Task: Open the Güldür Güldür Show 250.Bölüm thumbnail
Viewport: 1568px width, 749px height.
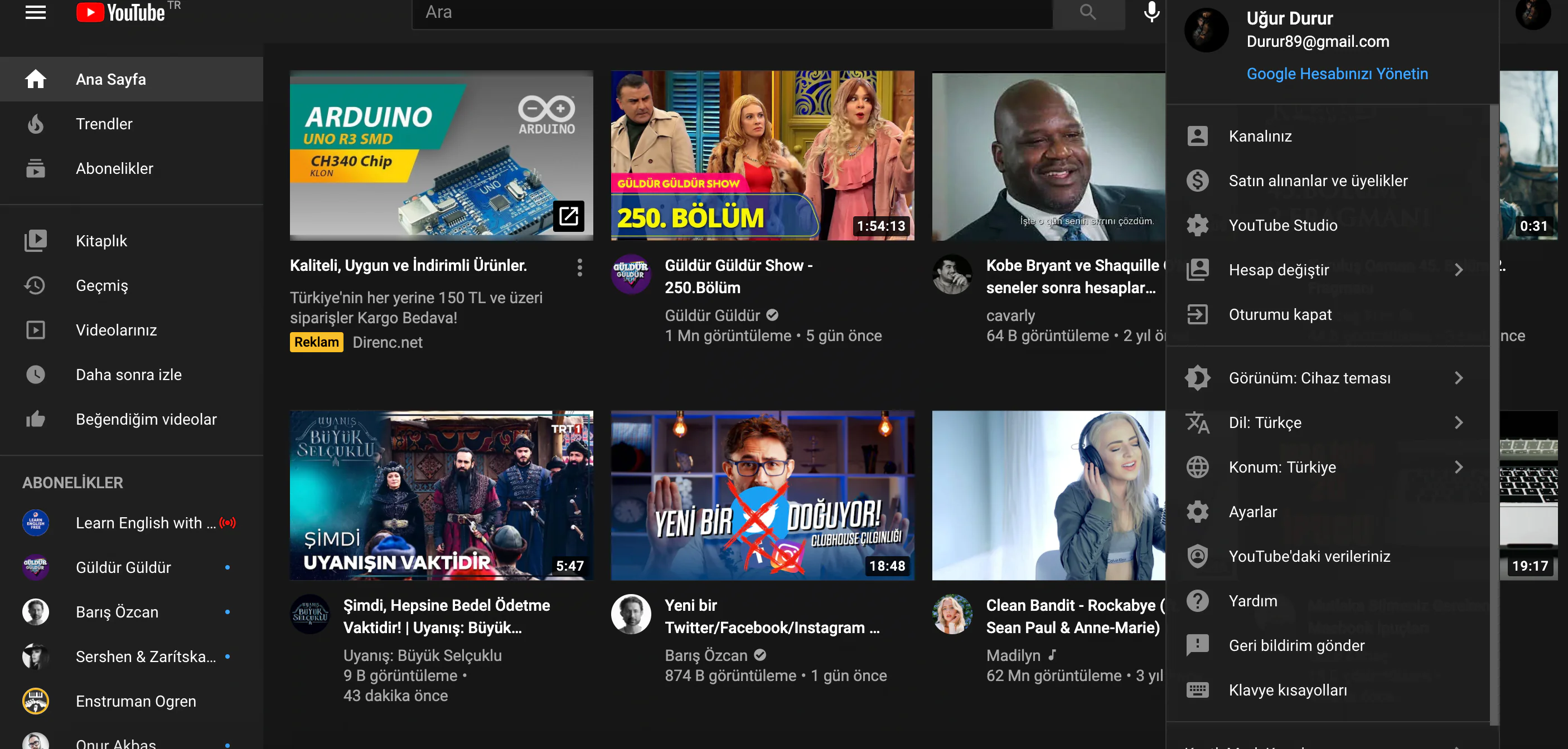Action: tap(762, 155)
